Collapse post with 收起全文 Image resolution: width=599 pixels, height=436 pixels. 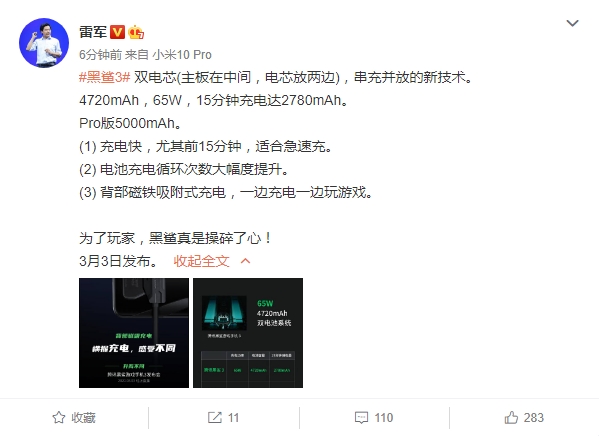201,261
